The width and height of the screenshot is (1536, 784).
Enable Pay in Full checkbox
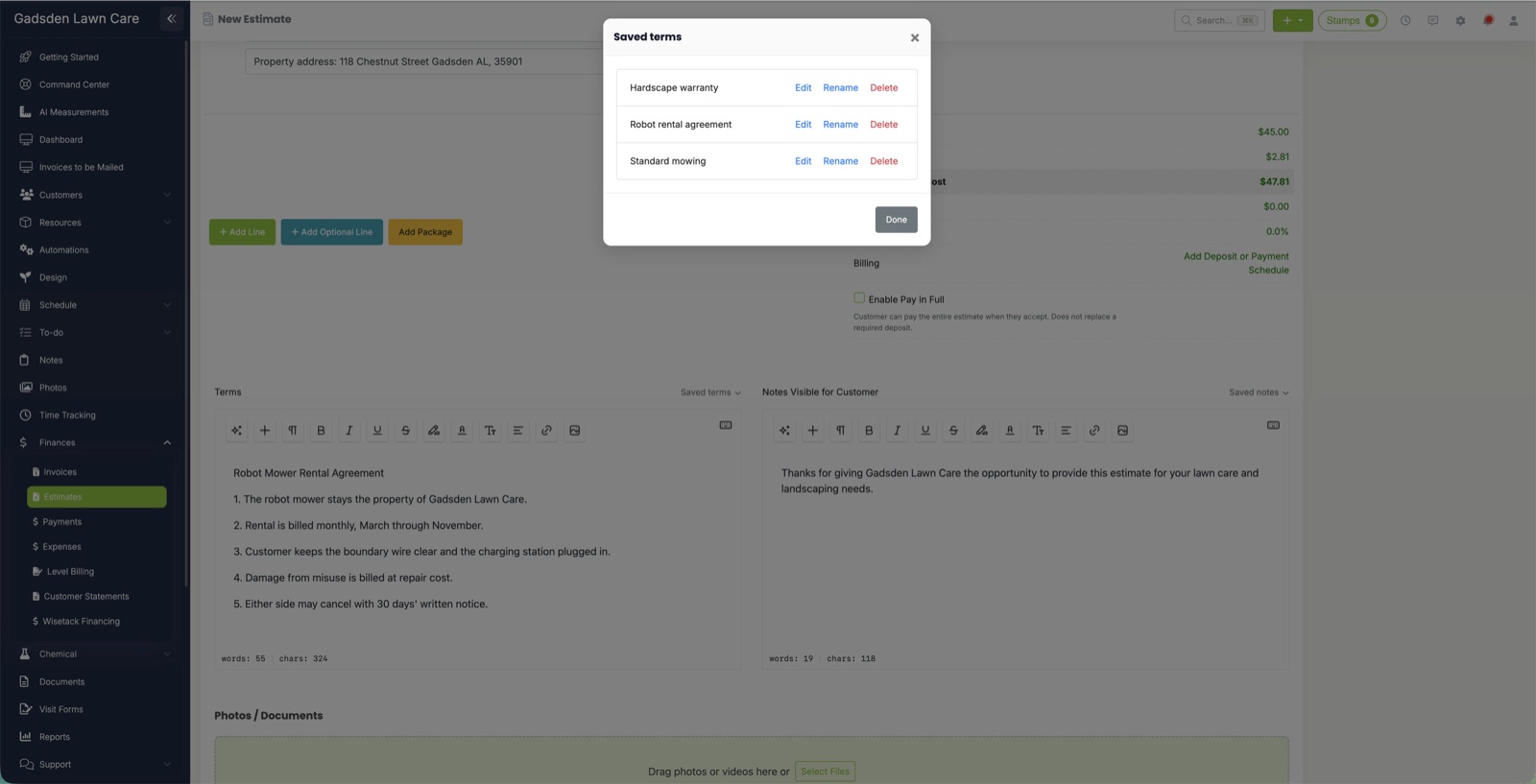(859, 297)
